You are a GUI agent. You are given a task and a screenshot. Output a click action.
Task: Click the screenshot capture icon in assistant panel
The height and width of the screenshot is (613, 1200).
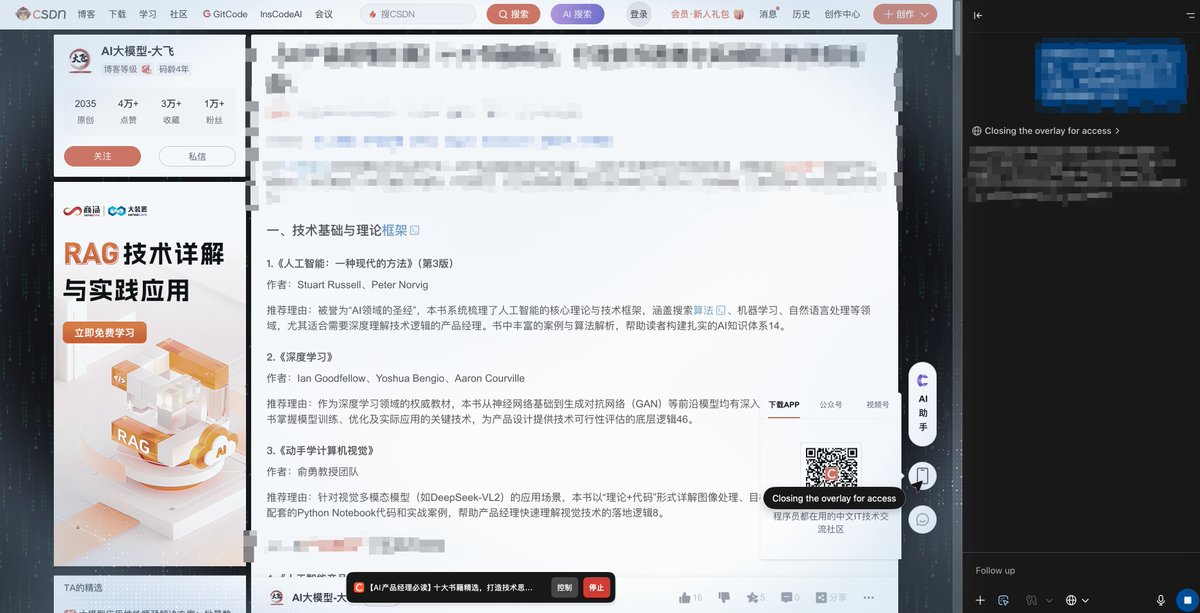[x=1003, y=600]
